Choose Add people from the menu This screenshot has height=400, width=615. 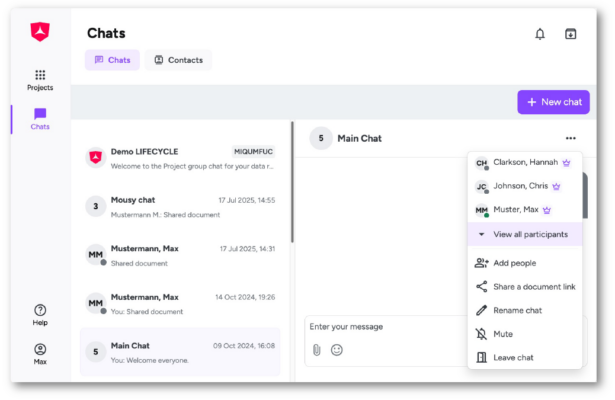point(514,263)
